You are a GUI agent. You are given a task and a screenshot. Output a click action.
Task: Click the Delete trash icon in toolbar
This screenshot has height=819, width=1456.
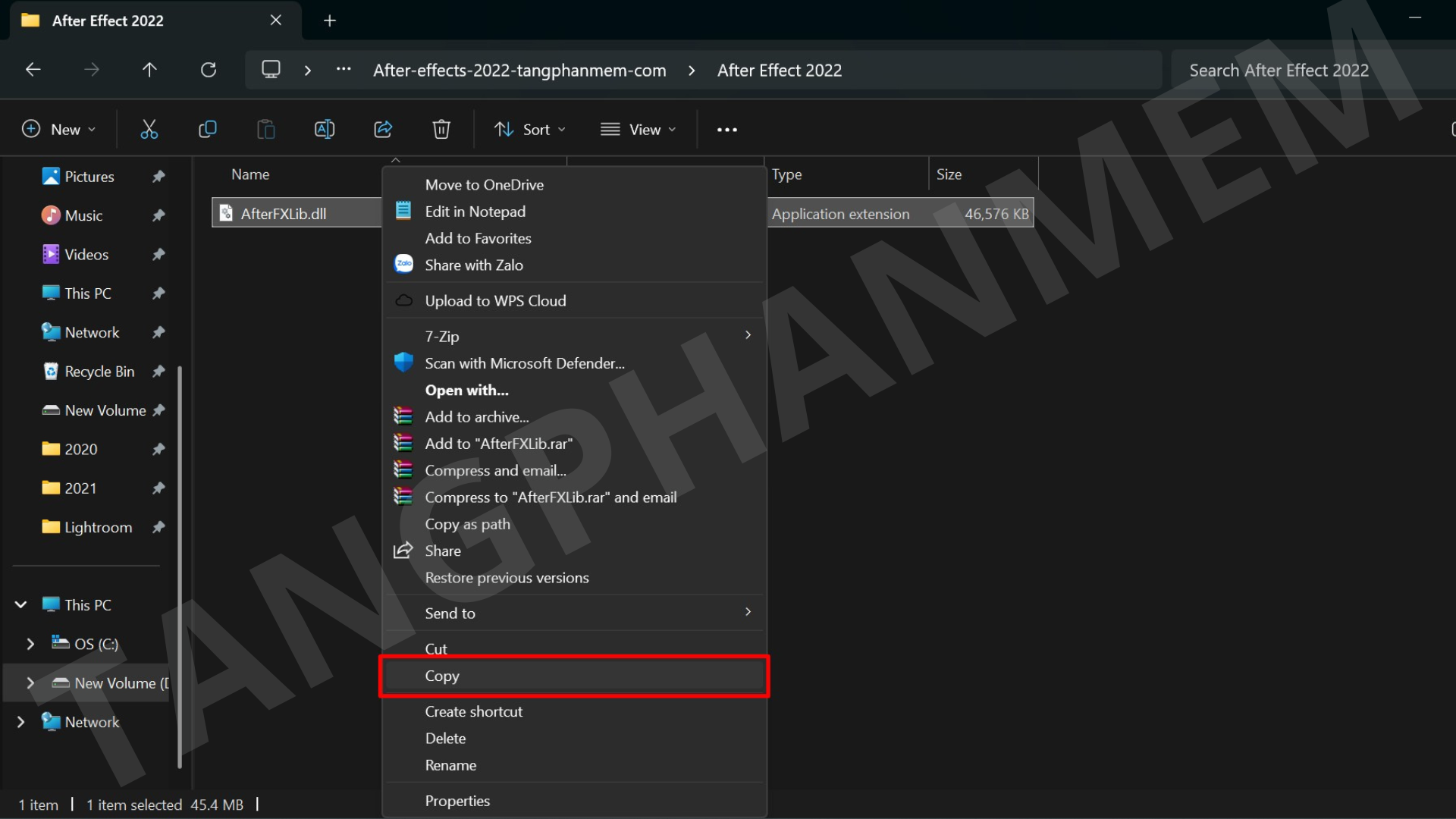[441, 130]
